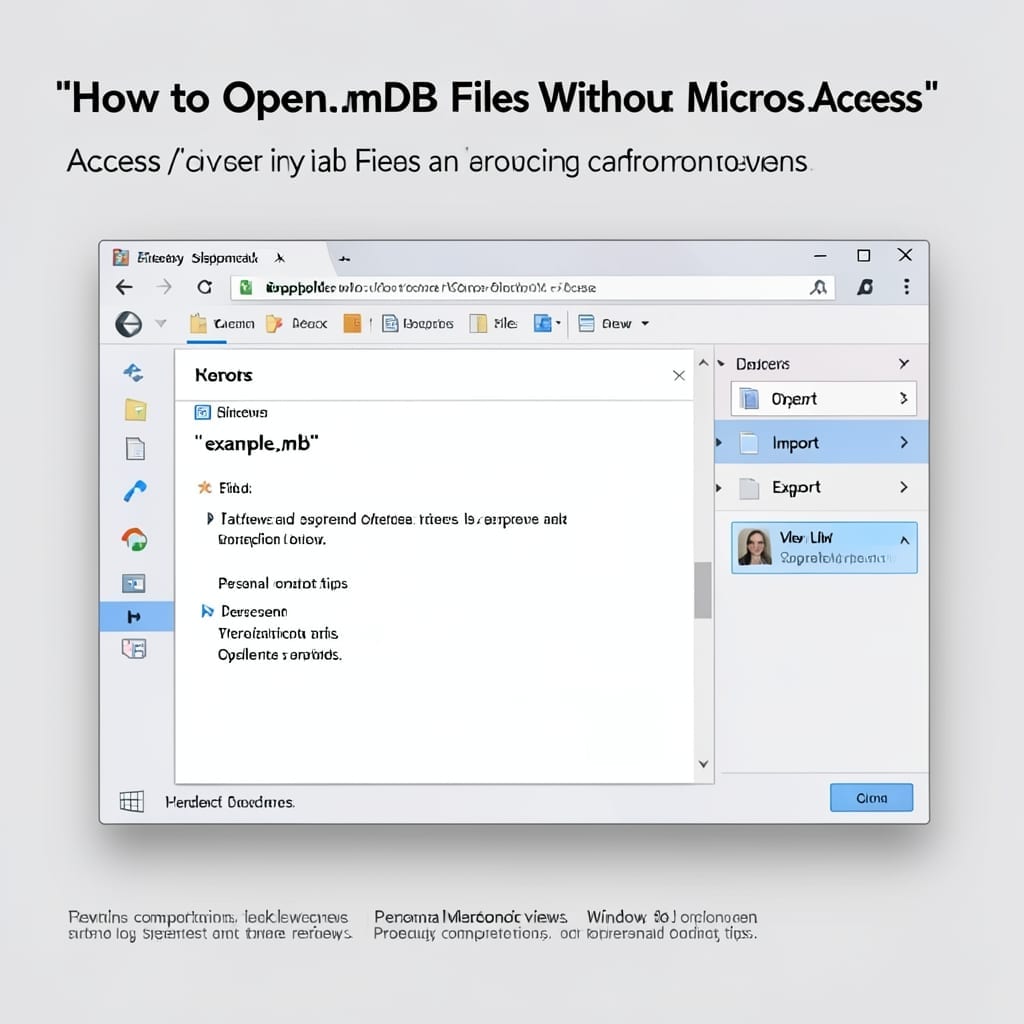Click the orange square toolbar icon
Image resolution: width=1024 pixels, height=1024 pixels.
tap(352, 323)
